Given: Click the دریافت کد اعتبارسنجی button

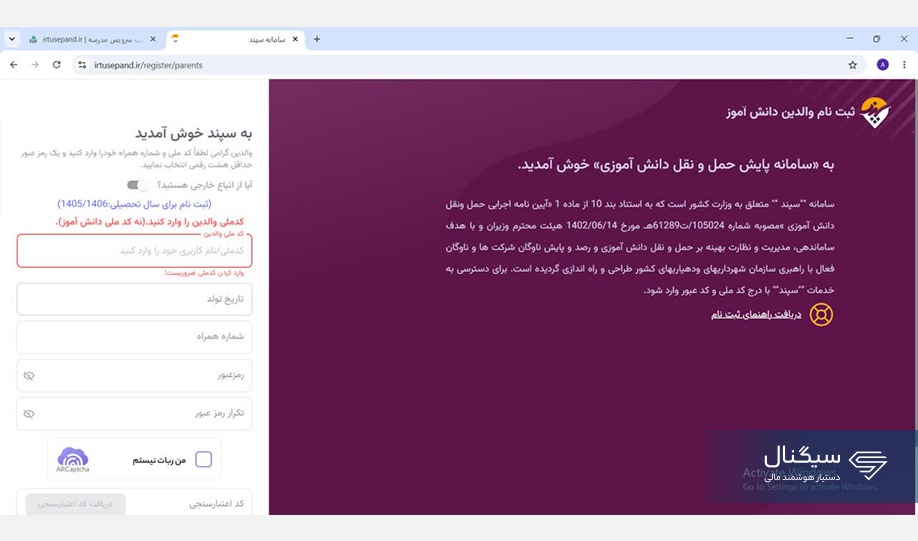Looking at the screenshot, I should 76,504.
